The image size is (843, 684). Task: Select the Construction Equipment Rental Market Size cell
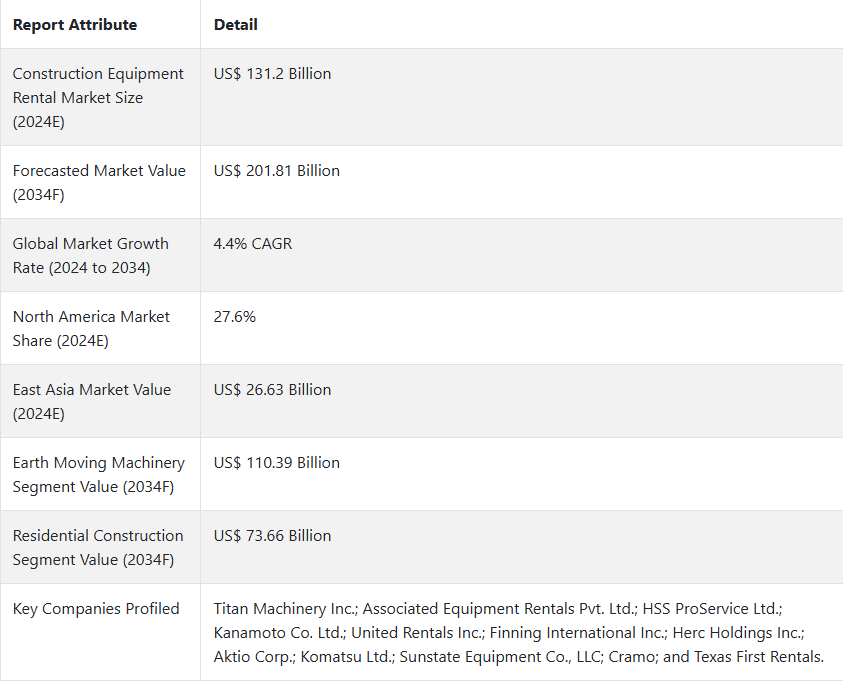[98, 97]
